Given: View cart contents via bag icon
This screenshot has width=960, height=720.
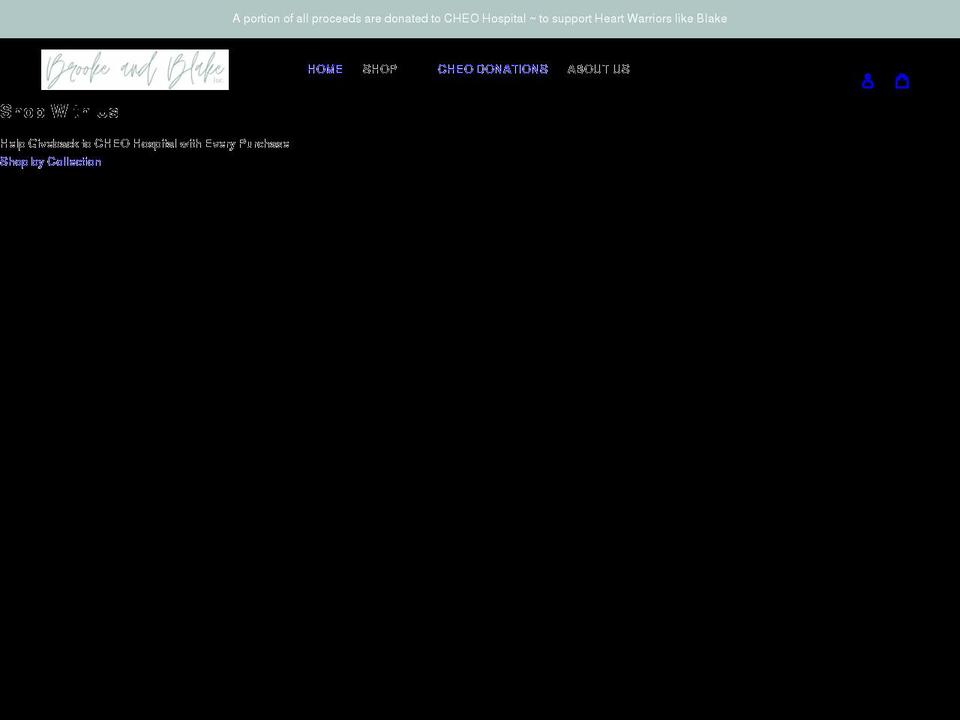Looking at the screenshot, I should 902,80.
